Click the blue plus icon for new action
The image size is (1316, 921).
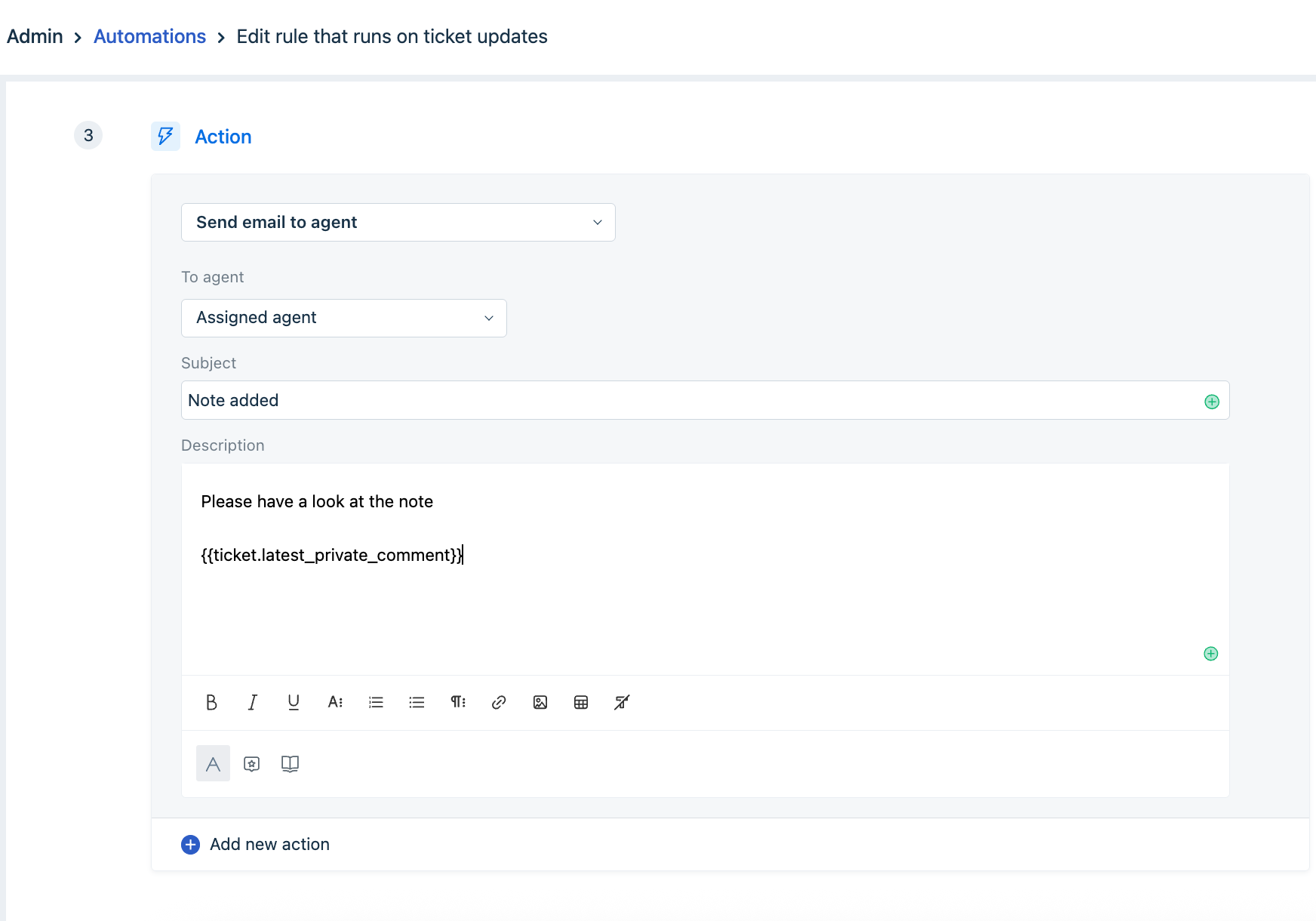pyautogui.click(x=191, y=845)
